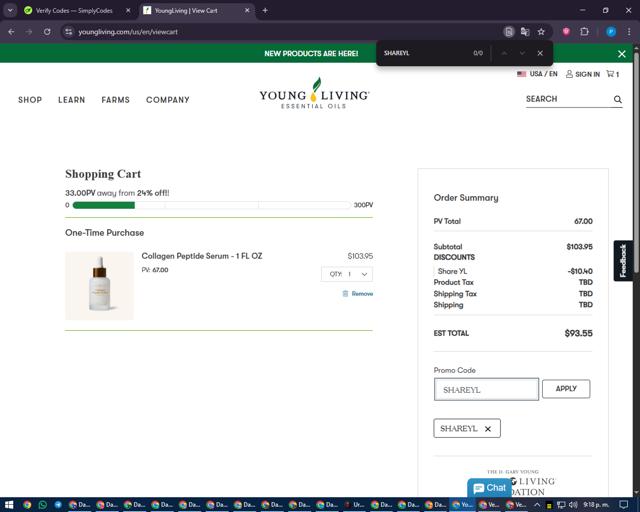Open the browser extensions puzzle icon
640x512 pixels.
click(584, 31)
